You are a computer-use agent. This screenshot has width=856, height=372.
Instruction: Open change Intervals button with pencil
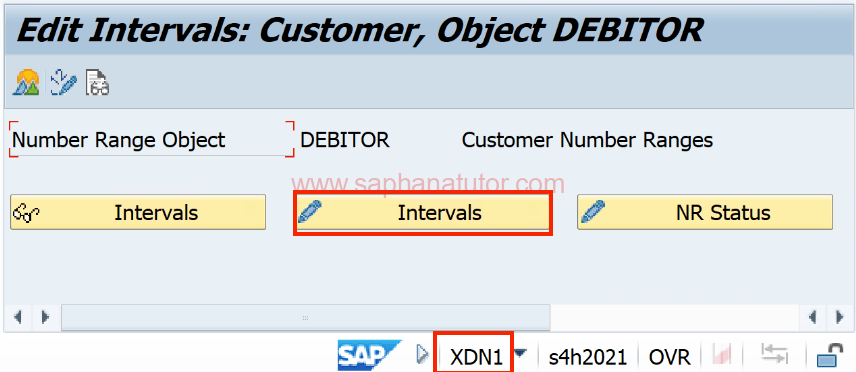(x=422, y=212)
